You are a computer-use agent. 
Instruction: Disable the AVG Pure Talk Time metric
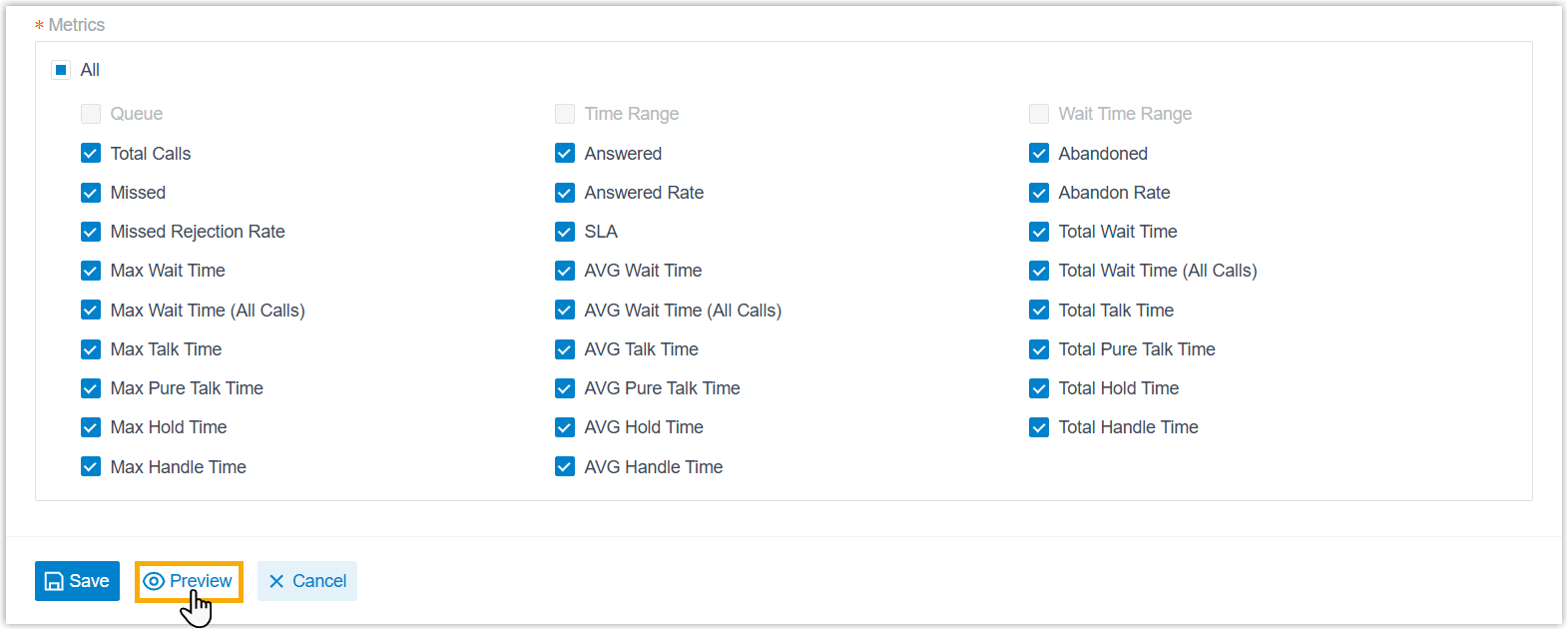[x=565, y=388]
